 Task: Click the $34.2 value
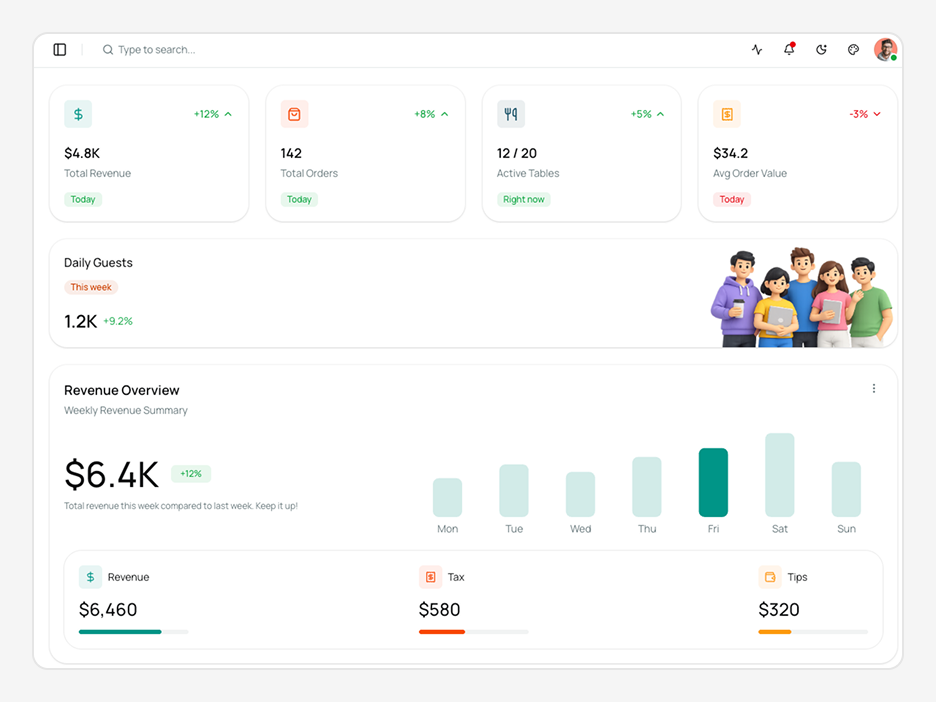731,153
